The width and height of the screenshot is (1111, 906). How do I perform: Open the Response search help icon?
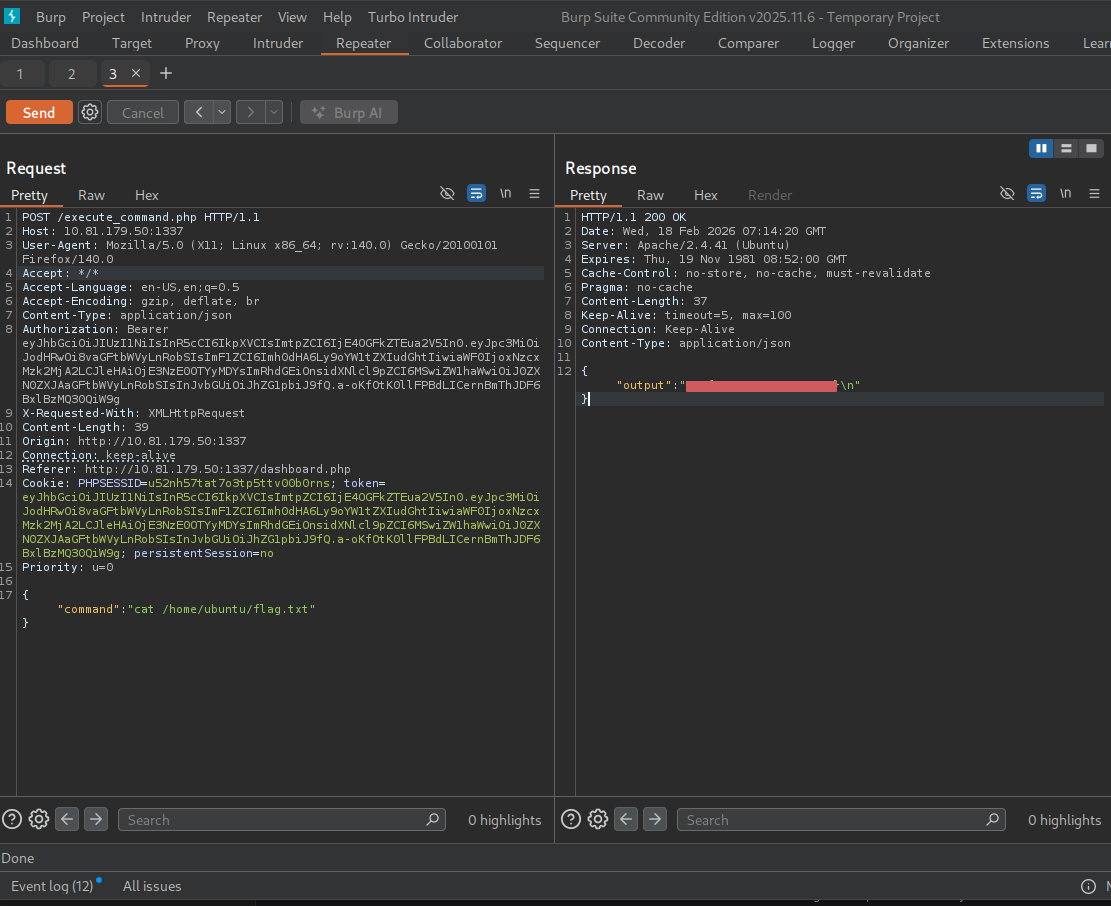571,820
